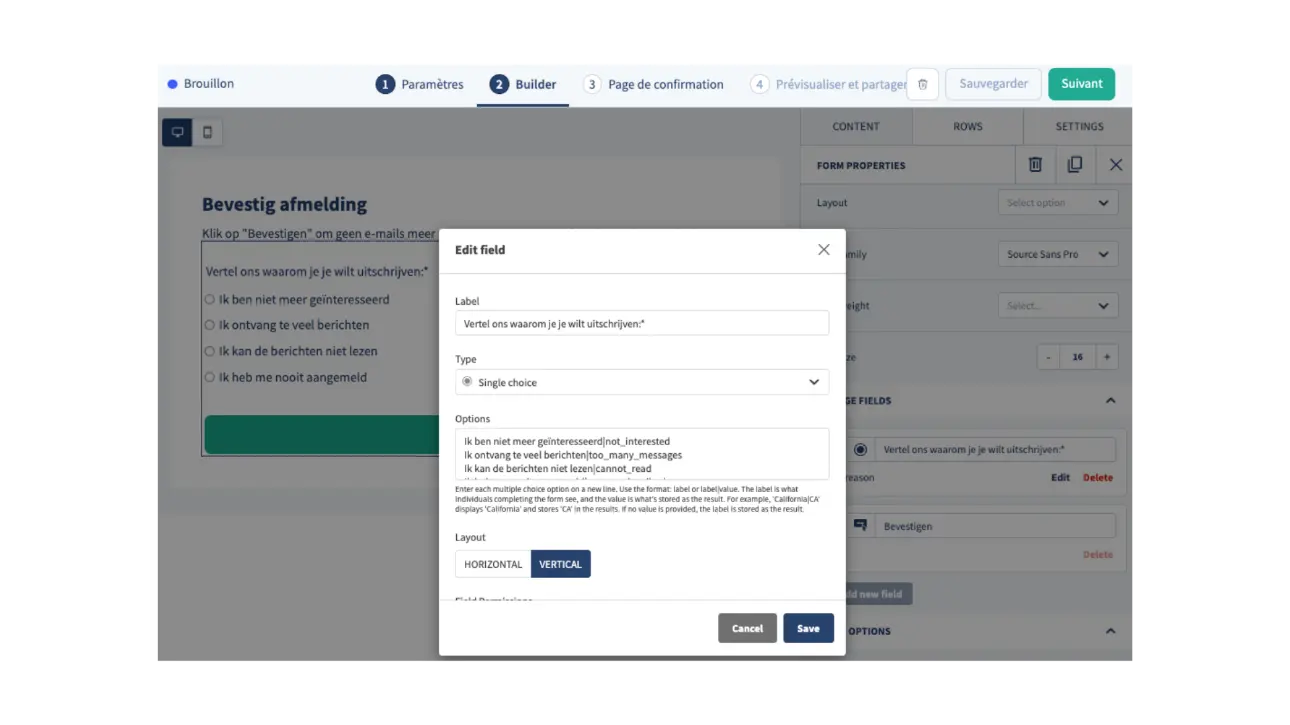Click the Bevestigen button field icon

(x=860, y=526)
